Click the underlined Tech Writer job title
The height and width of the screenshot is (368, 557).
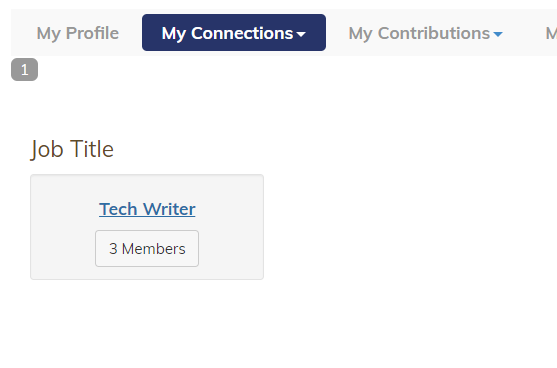[147, 209]
